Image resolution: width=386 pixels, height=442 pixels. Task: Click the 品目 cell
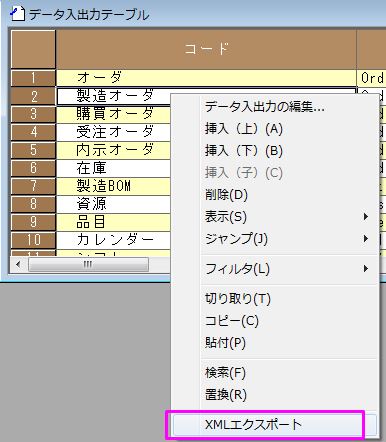point(113,222)
